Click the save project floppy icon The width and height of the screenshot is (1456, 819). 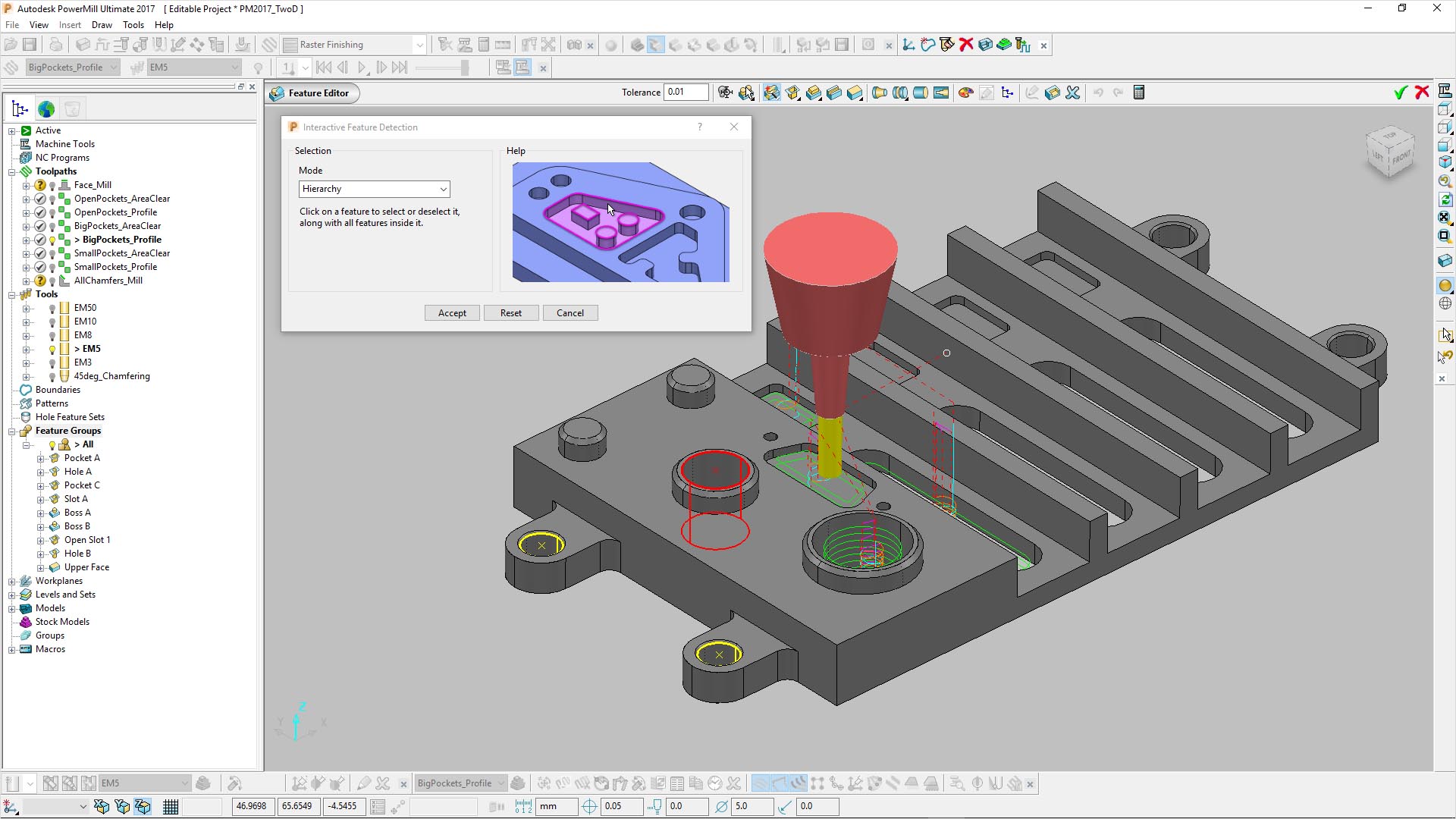(x=30, y=45)
